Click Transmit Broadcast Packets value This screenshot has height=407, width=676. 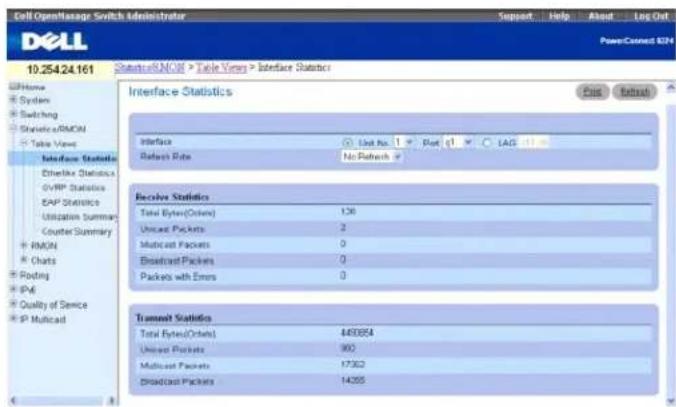[x=353, y=381]
